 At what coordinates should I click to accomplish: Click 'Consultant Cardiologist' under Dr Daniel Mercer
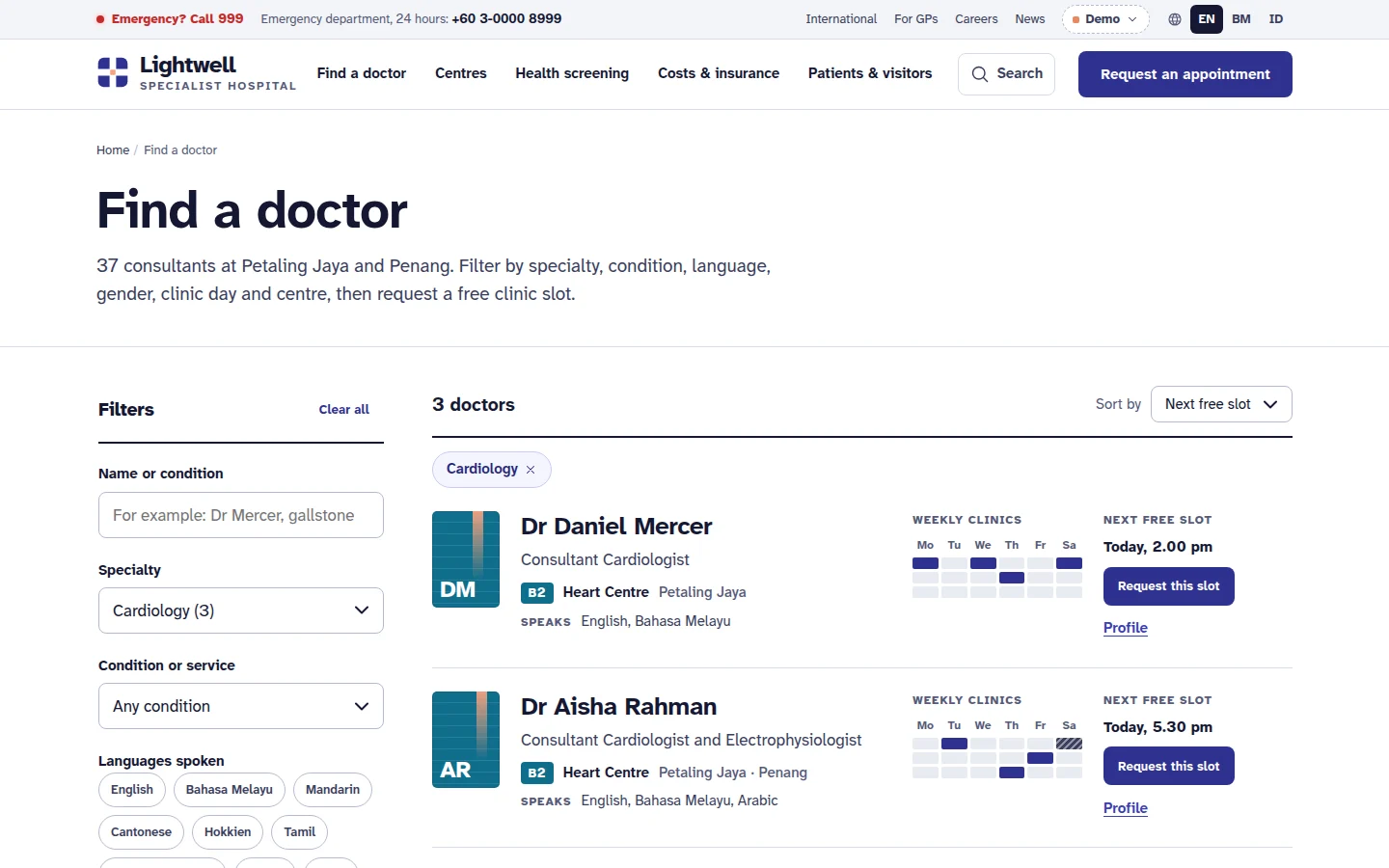[x=605, y=559]
